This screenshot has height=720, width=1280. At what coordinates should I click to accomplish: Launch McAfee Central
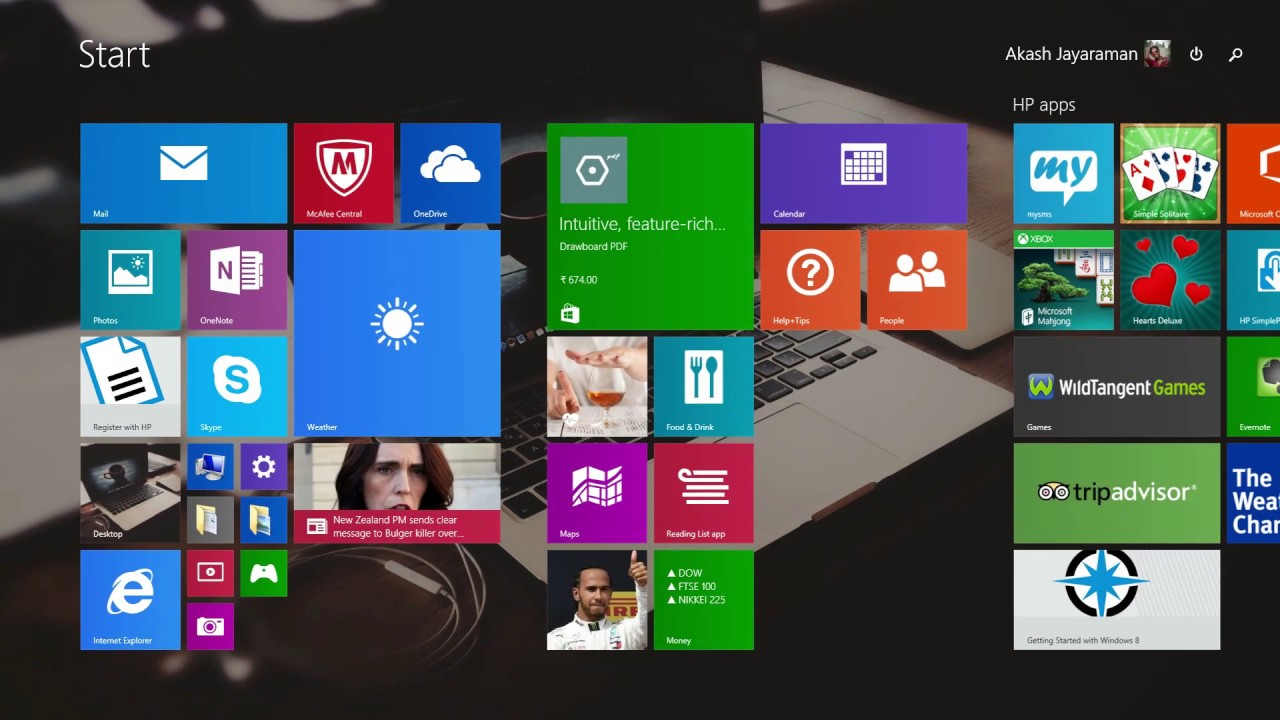[343, 173]
